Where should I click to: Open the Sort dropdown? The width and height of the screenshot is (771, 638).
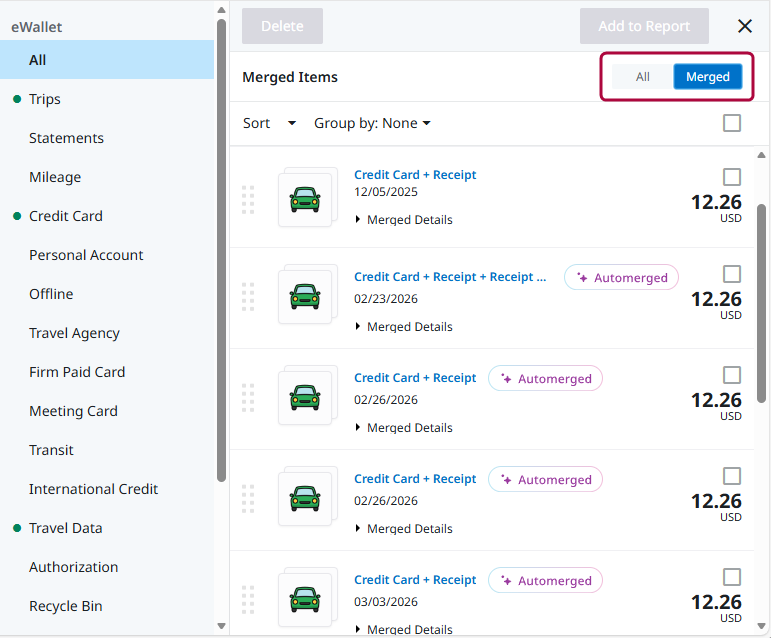click(x=269, y=123)
